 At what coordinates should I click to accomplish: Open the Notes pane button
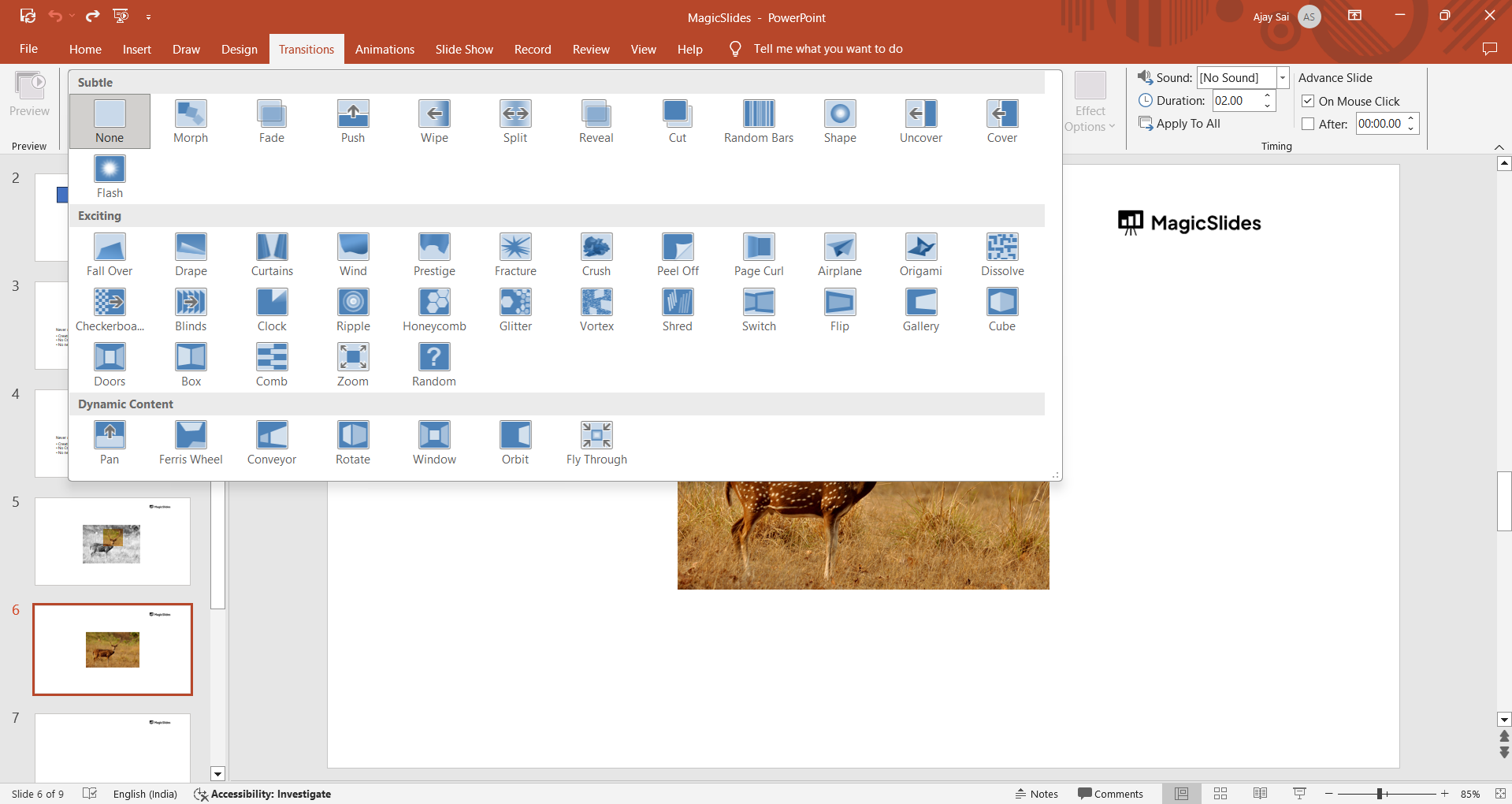coord(1036,794)
